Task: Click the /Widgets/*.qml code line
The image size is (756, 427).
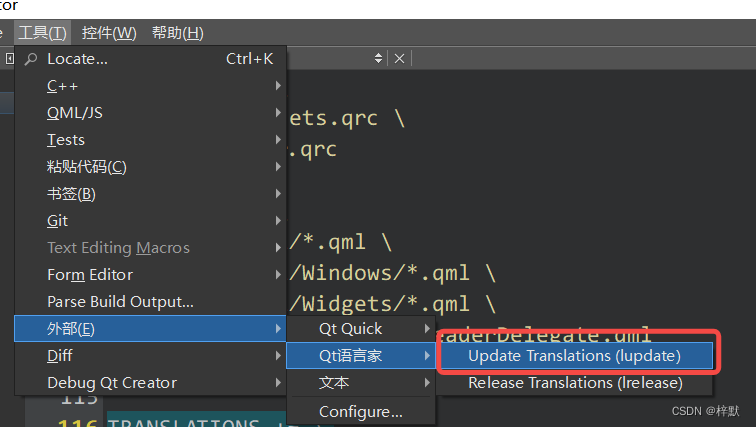Action: 392,304
